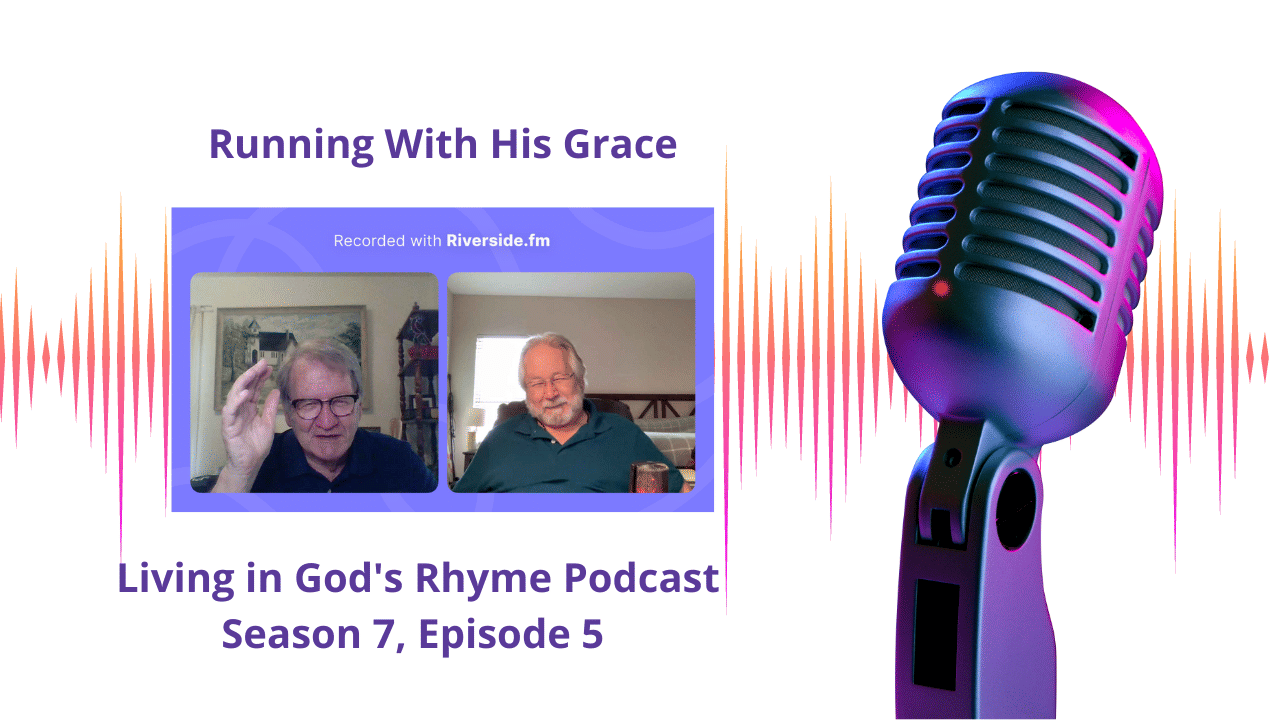Image resolution: width=1280 pixels, height=720 pixels.
Task: Click "Living in God's Rhyme Podcast" text
Action: click(418, 579)
